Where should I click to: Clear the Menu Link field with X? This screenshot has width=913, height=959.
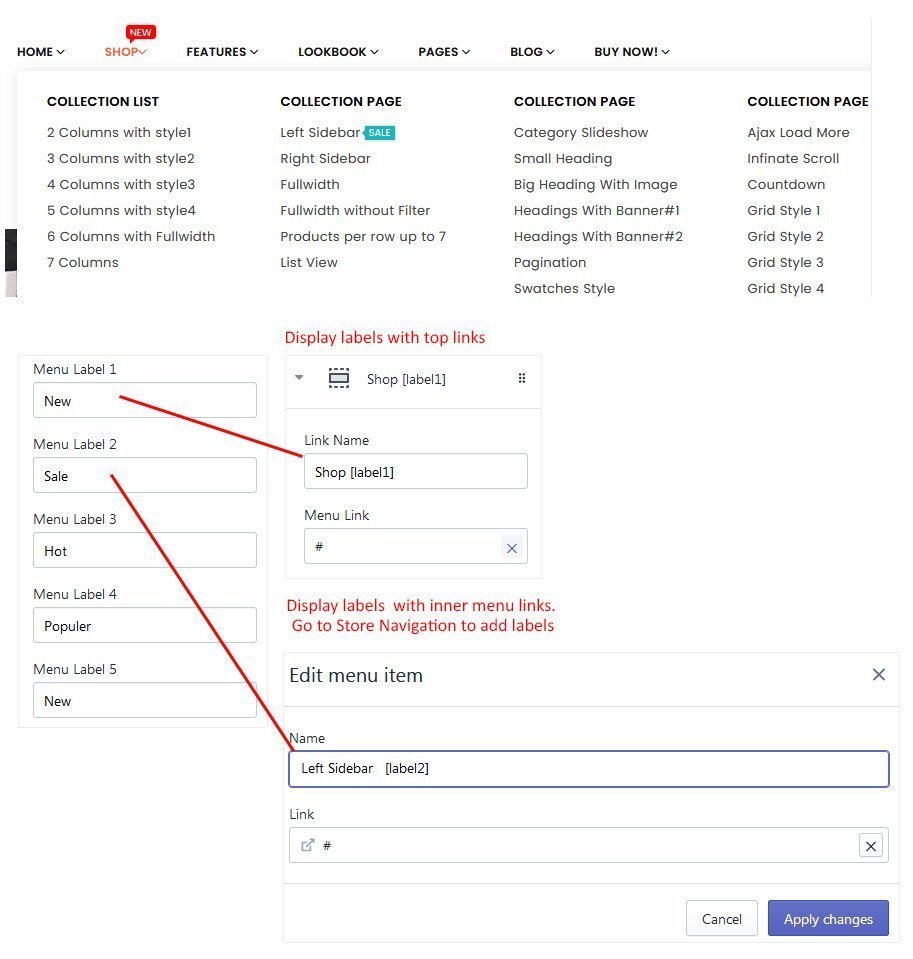click(x=512, y=548)
